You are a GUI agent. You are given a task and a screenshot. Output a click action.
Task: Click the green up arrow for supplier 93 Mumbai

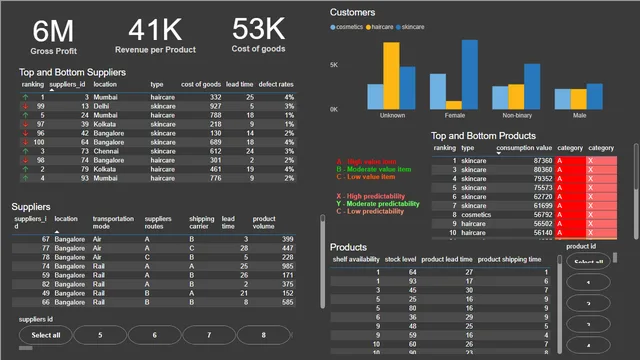[x=26, y=178]
